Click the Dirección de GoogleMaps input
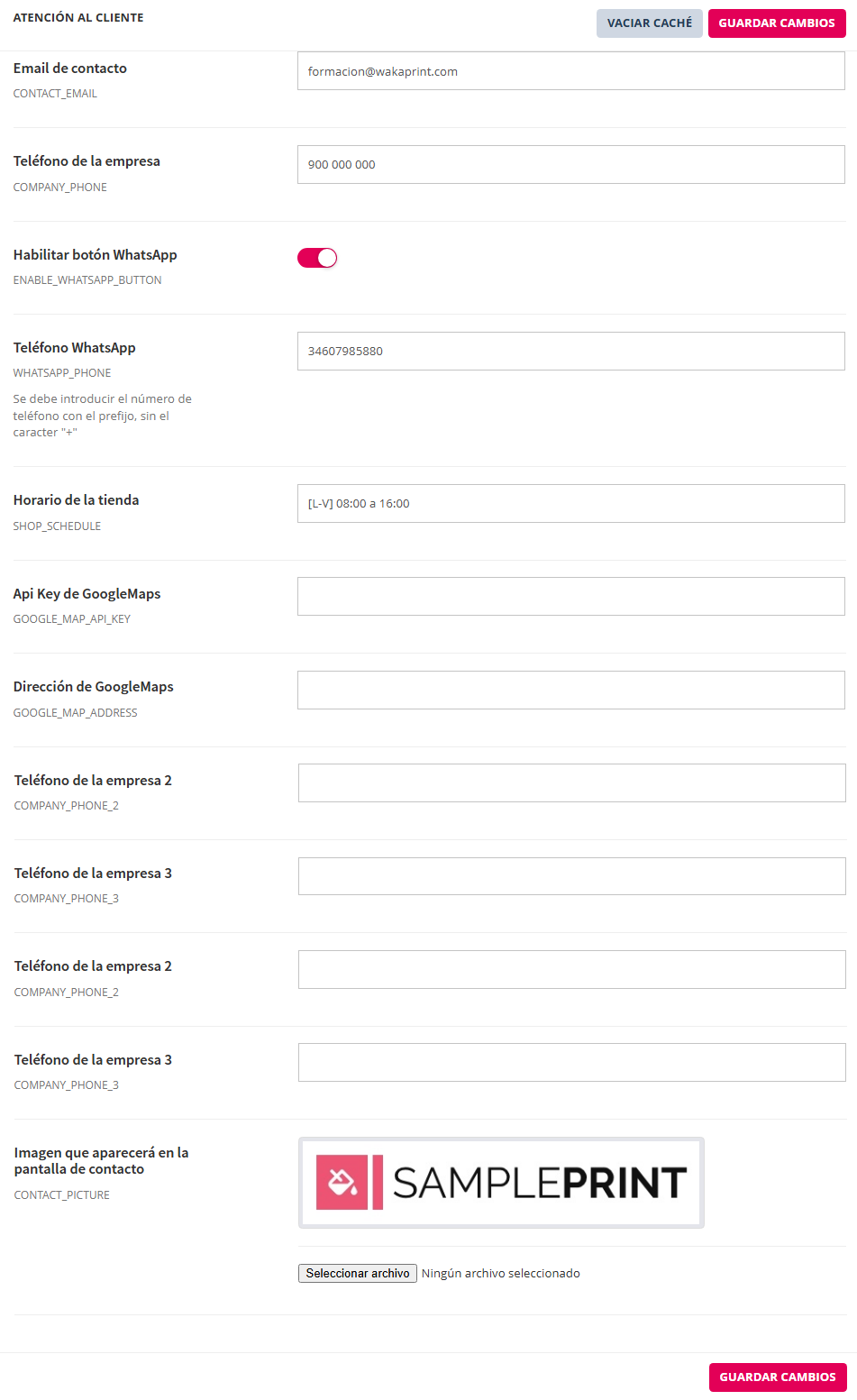Image resolution: width=857 pixels, height=1400 pixels. pyautogui.click(x=570, y=691)
